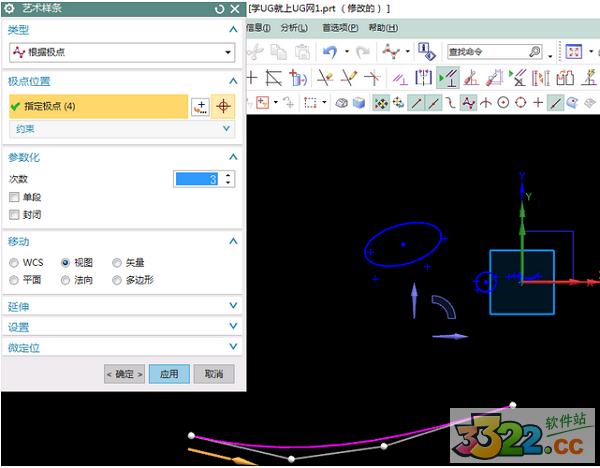Click the 取消 button

pos(214,374)
